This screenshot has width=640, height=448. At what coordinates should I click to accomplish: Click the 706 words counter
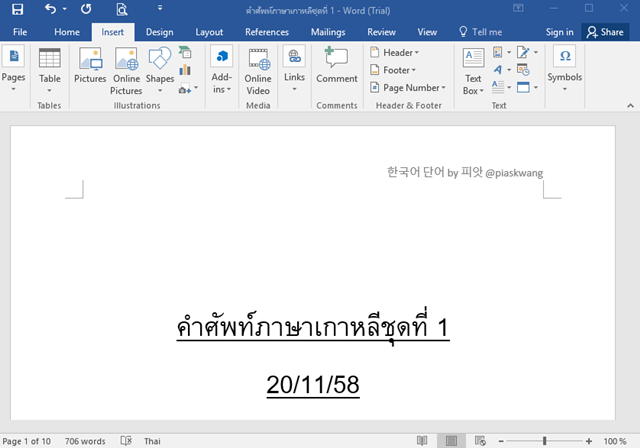point(85,441)
